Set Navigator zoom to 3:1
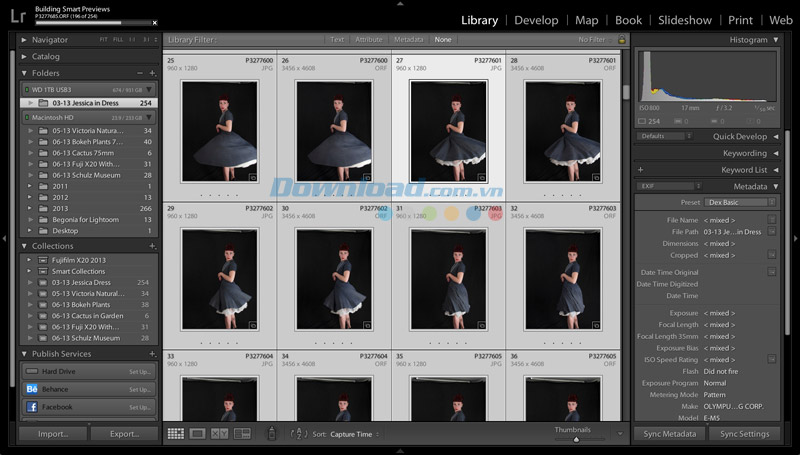Image resolution: width=800 pixels, height=455 pixels. tap(146, 40)
